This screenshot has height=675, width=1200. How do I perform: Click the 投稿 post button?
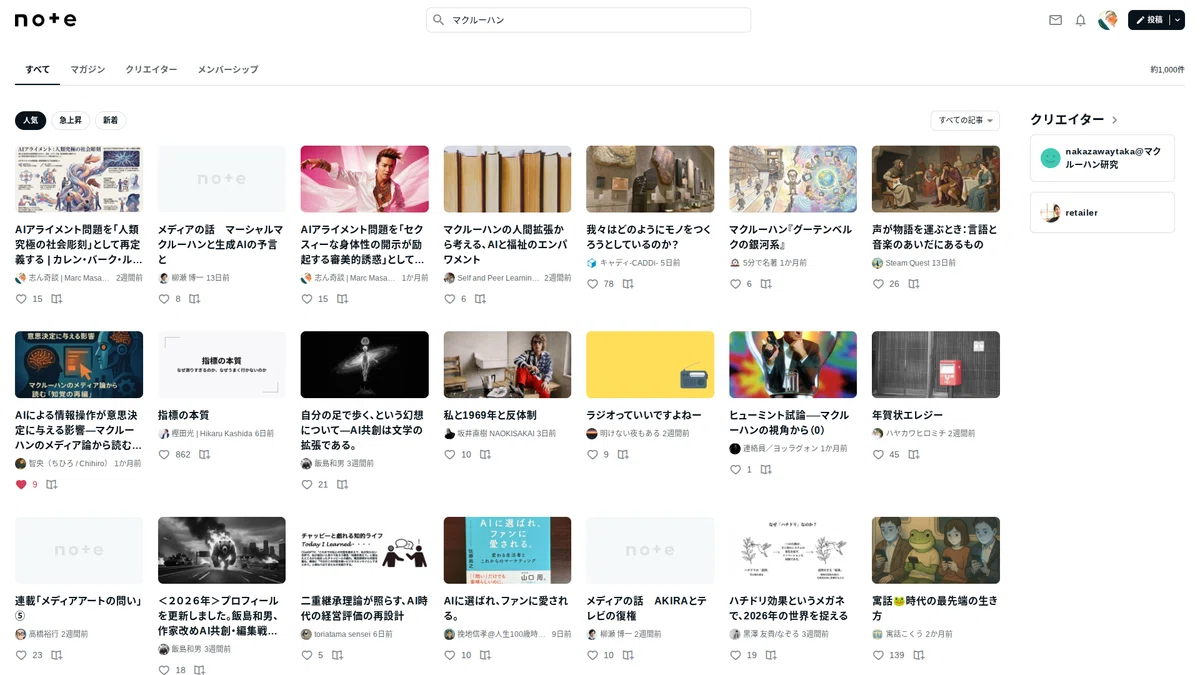(1149, 20)
